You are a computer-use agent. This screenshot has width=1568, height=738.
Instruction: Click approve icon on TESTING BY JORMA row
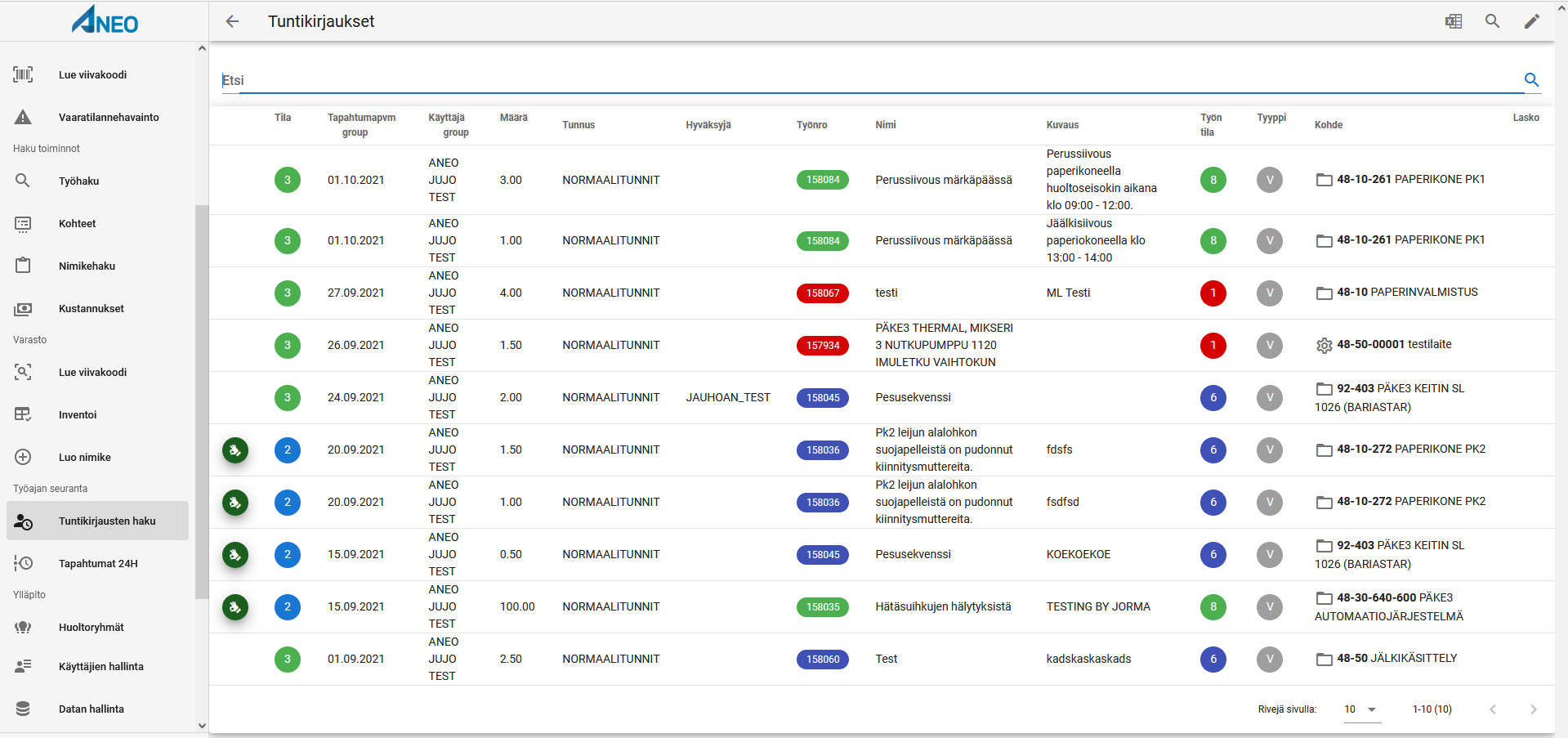(x=235, y=606)
